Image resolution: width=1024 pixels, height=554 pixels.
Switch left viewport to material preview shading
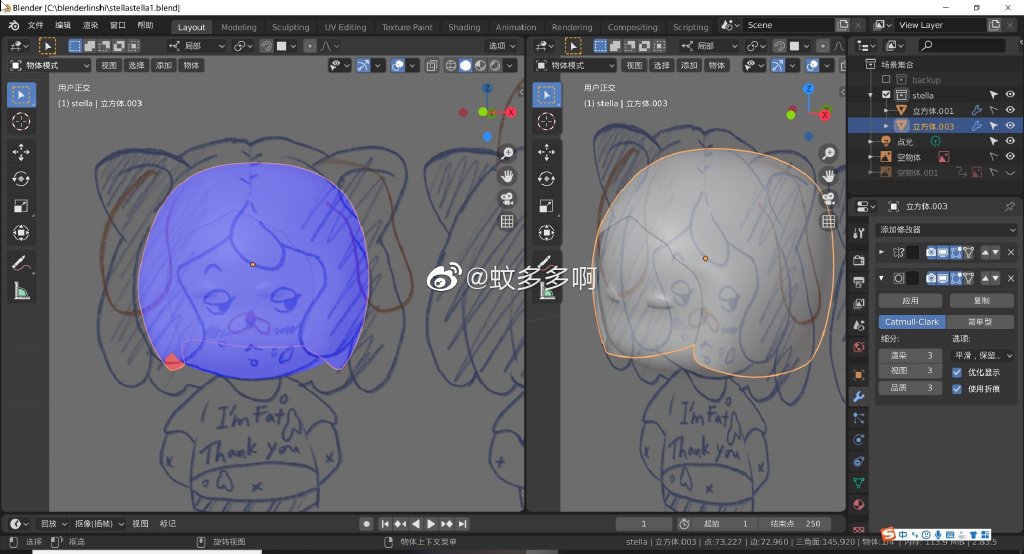pos(480,65)
